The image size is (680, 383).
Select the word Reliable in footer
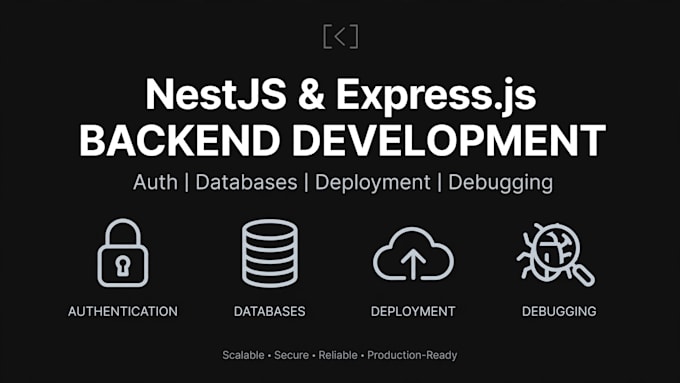(x=338, y=355)
